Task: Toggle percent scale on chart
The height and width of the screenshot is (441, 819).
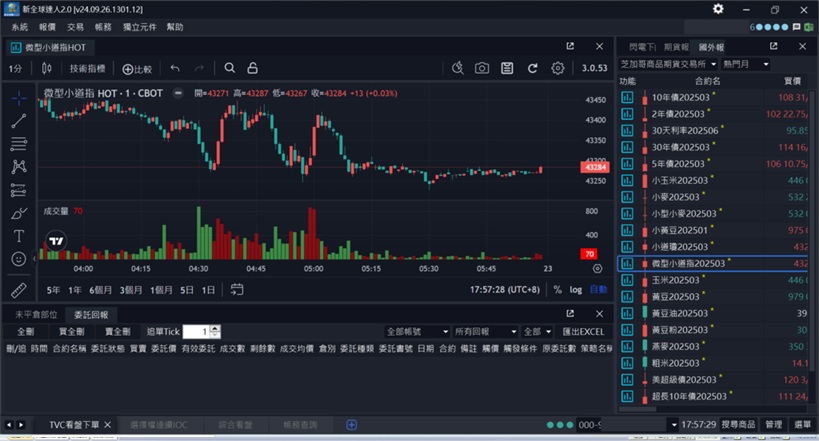Action: [557, 289]
